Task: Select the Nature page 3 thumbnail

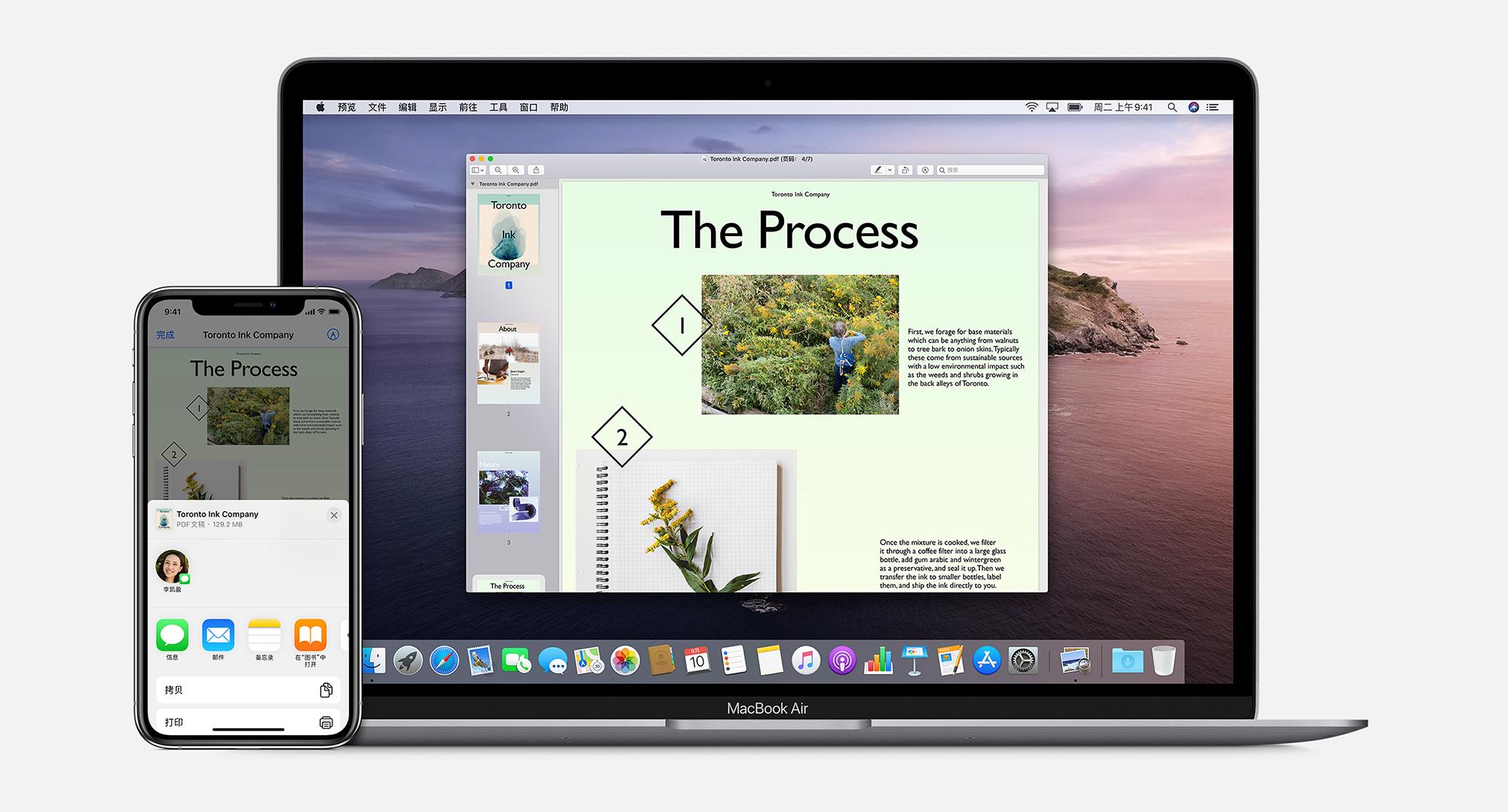Action: click(x=508, y=492)
